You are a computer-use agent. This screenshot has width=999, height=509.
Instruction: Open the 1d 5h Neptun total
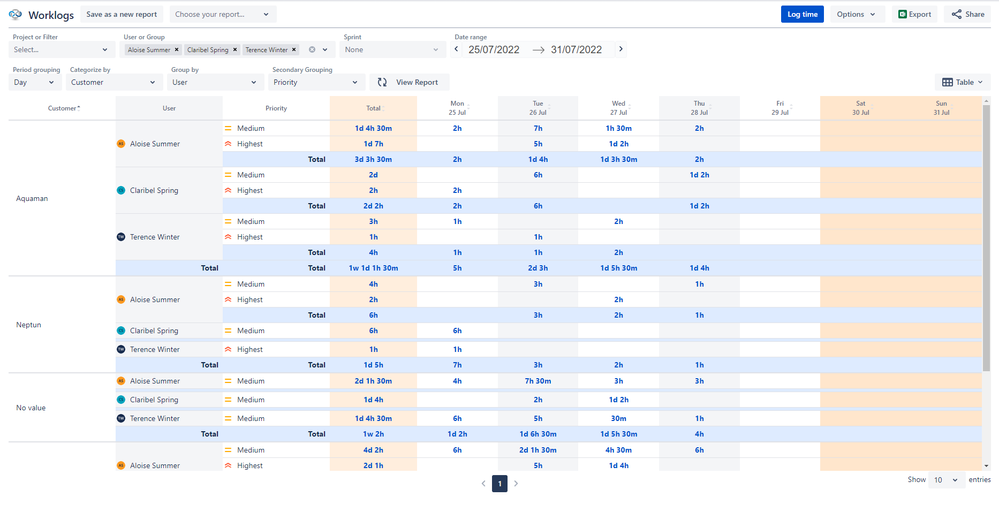[x=373, y=365]
